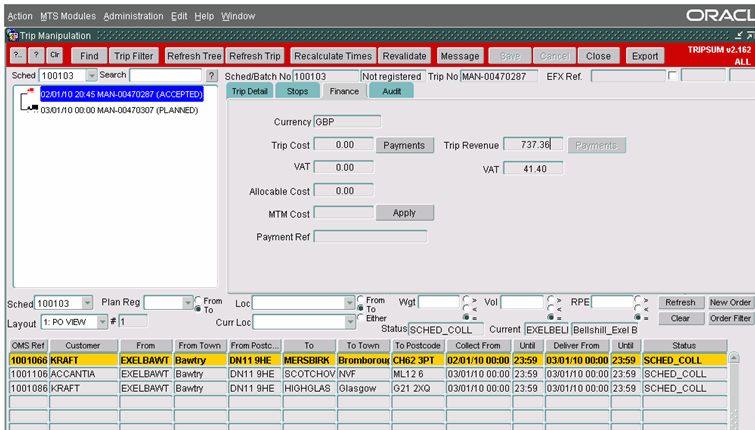Screen dimensions: 755x430
Task: Expand the top Sched dropdown arrow
Action: (x=91, y=76)
